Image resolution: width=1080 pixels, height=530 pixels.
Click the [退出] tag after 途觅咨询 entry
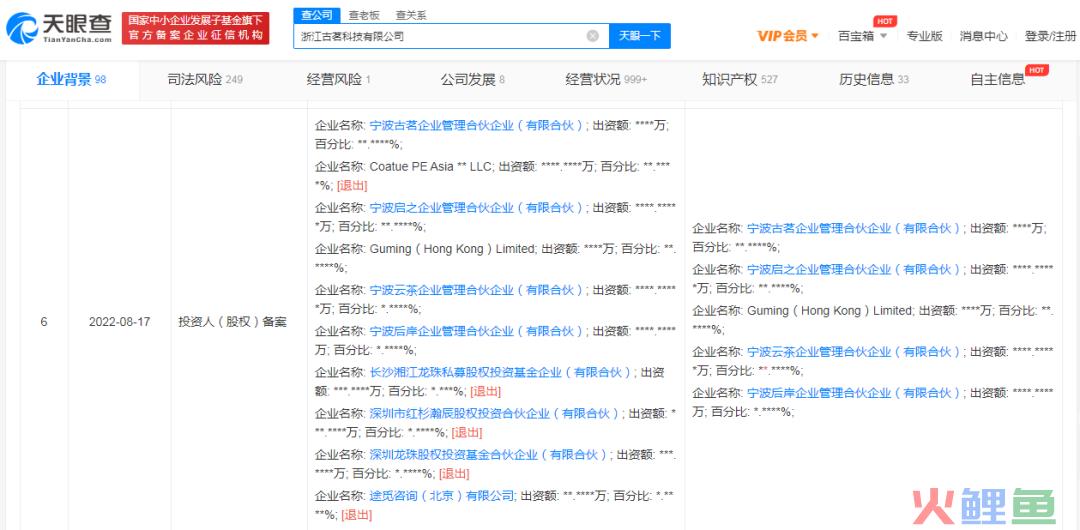pyautogui.click(x=356, y=515)
